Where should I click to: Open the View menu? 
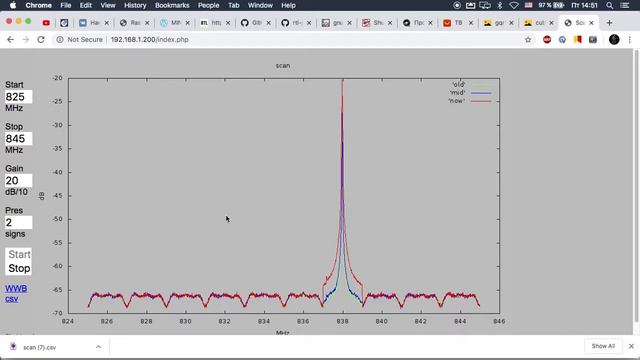click(x=108, y=5)
